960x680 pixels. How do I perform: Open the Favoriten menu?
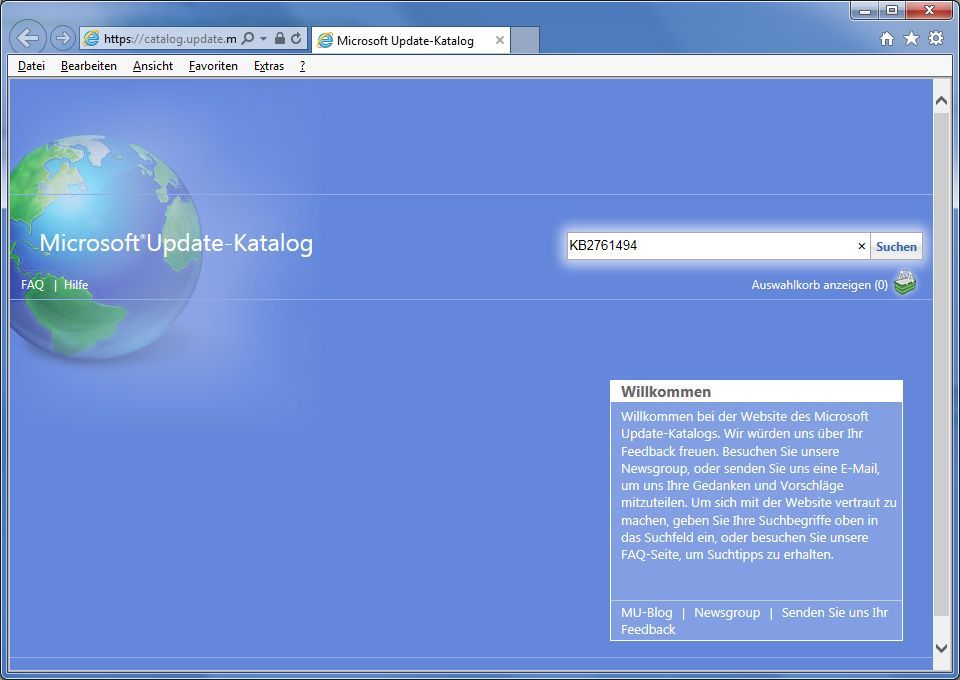213,66
